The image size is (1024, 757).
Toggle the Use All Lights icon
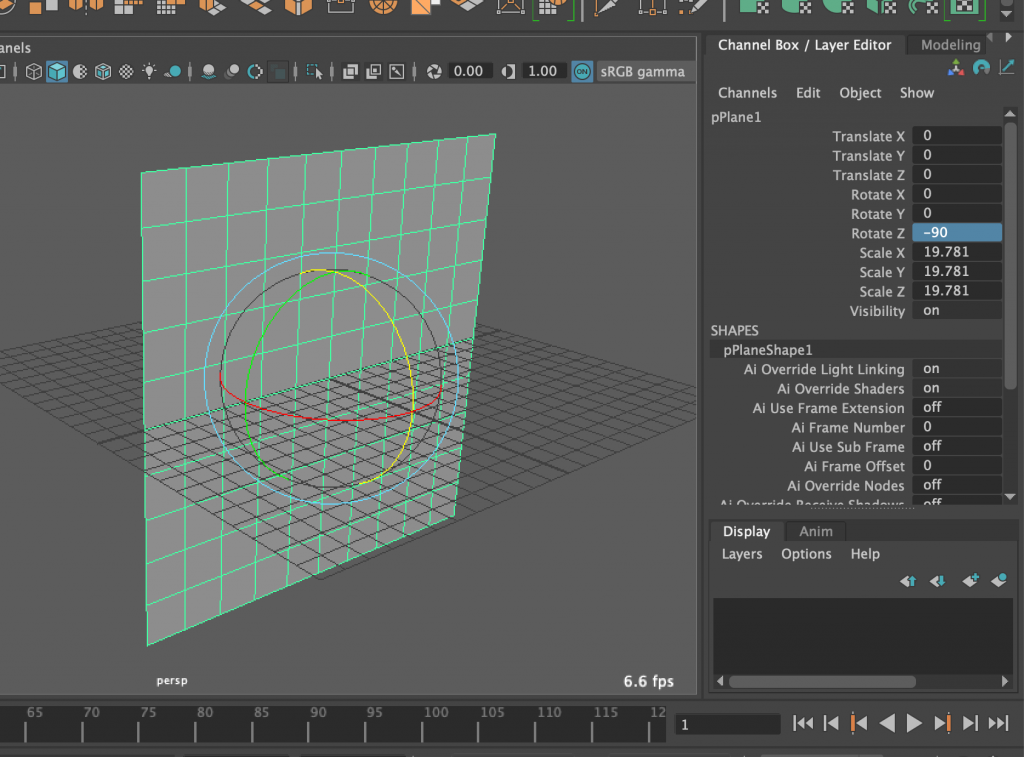(x=150, y=71)
